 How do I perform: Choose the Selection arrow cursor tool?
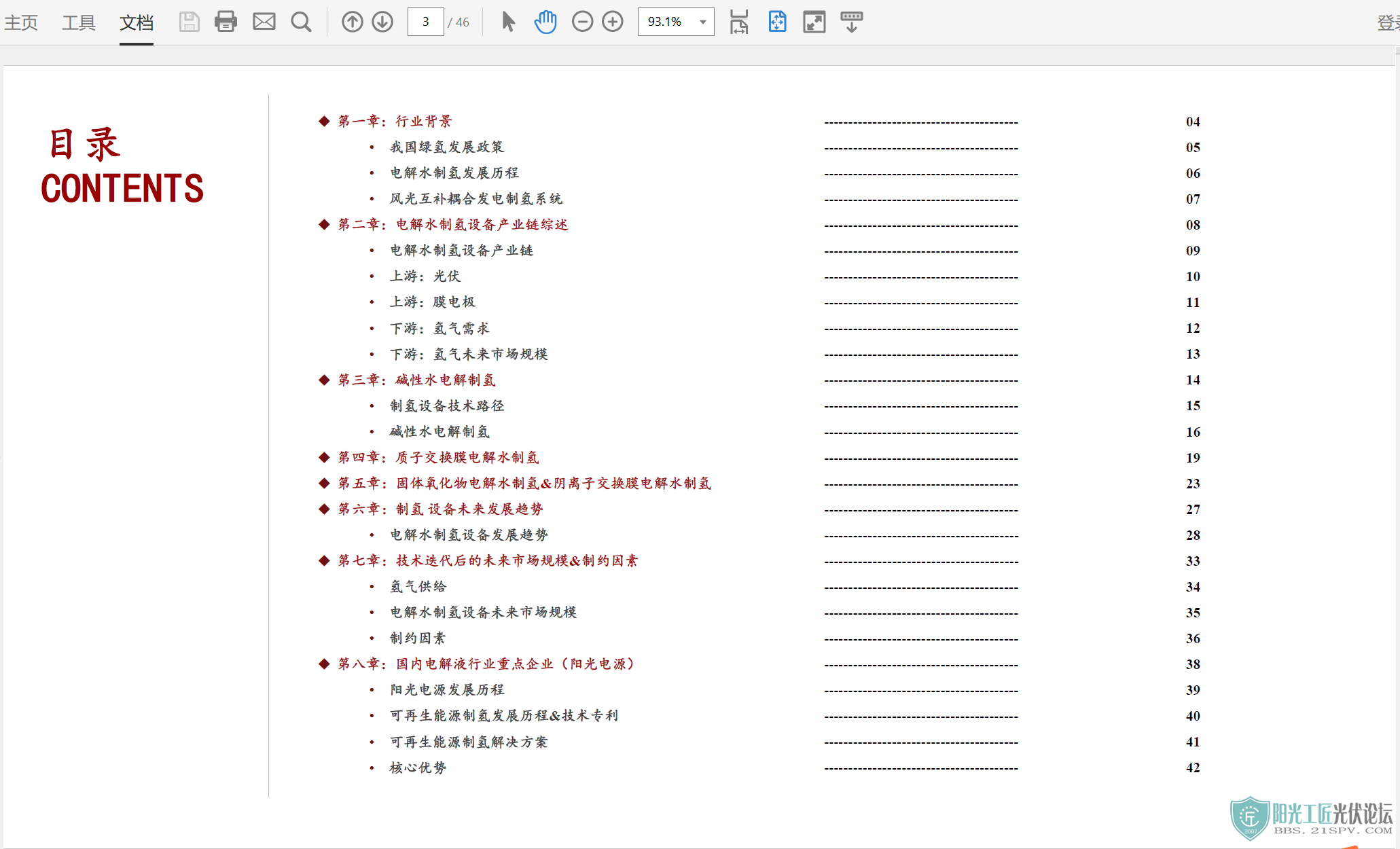point(508,22)
